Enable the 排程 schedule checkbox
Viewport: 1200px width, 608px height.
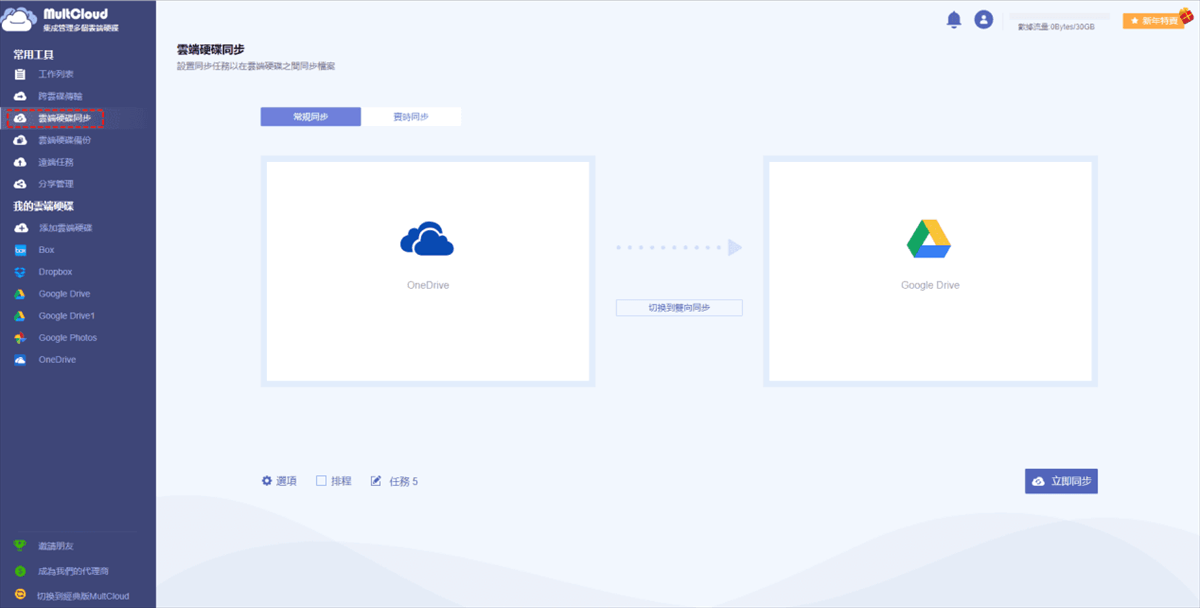321,481
